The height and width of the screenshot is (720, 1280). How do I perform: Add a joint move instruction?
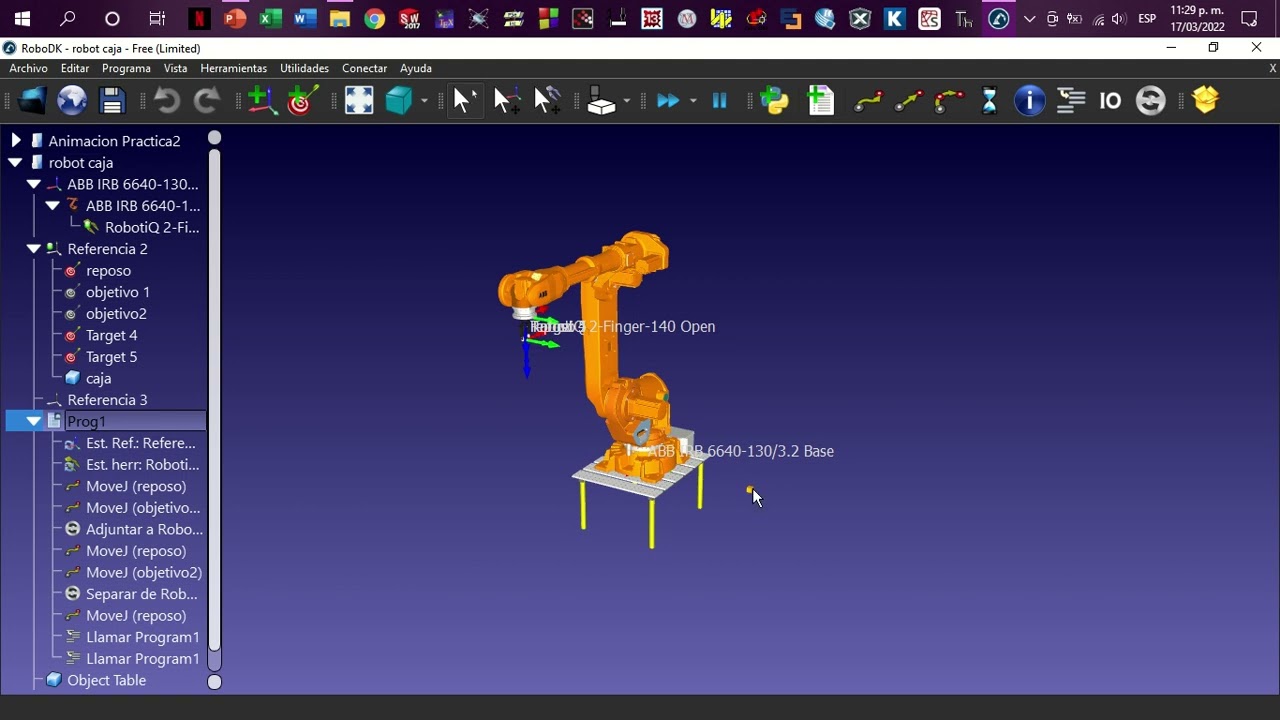[x=868, y=100]
